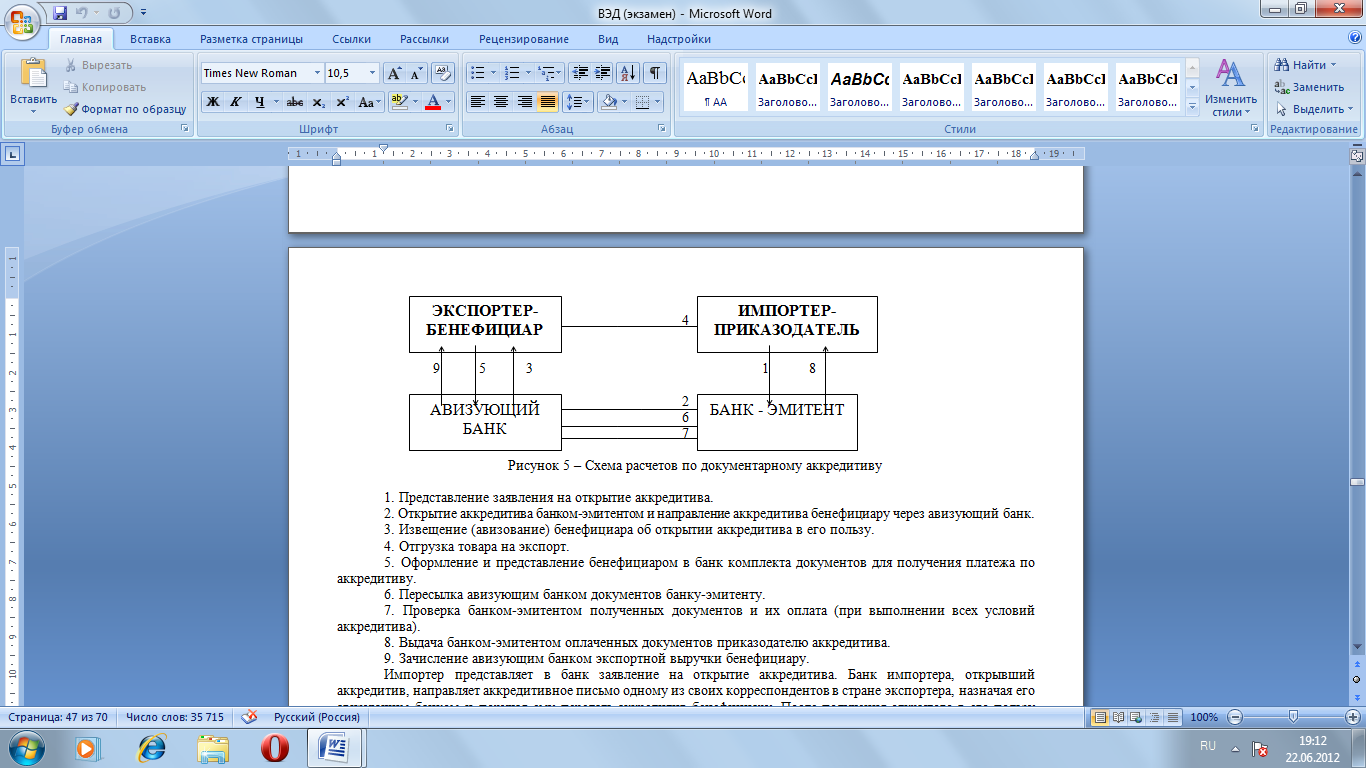
Task: Toggle italic (К) formatting
Action: coord(236,102)
